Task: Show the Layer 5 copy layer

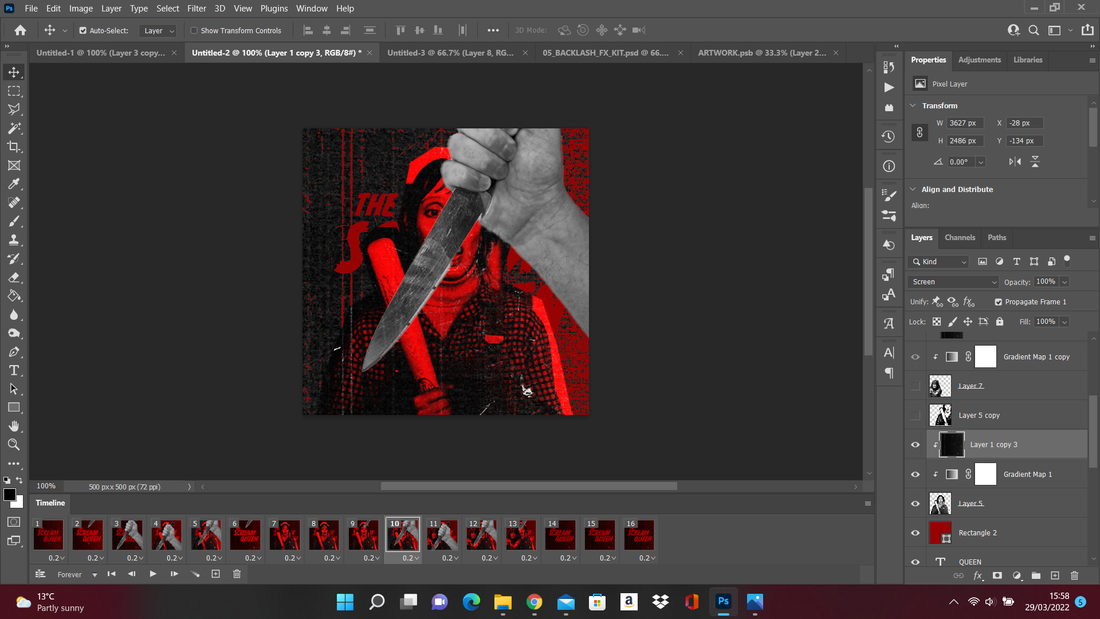Action: click(915, 415)
